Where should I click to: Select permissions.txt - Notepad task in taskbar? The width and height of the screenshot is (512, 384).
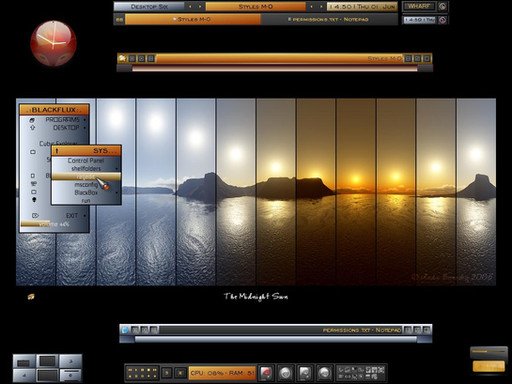pos(329,19)
